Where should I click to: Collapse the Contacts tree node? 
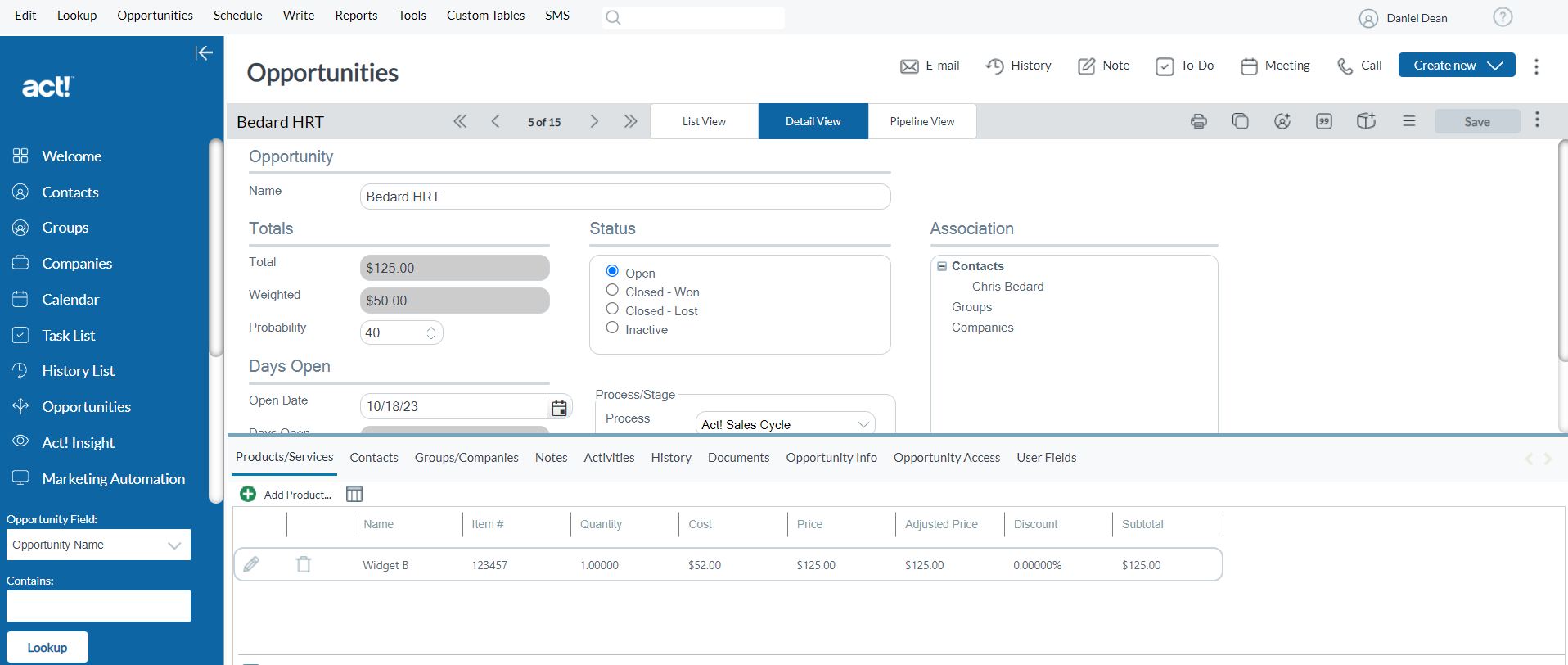[x=942, y=266]
